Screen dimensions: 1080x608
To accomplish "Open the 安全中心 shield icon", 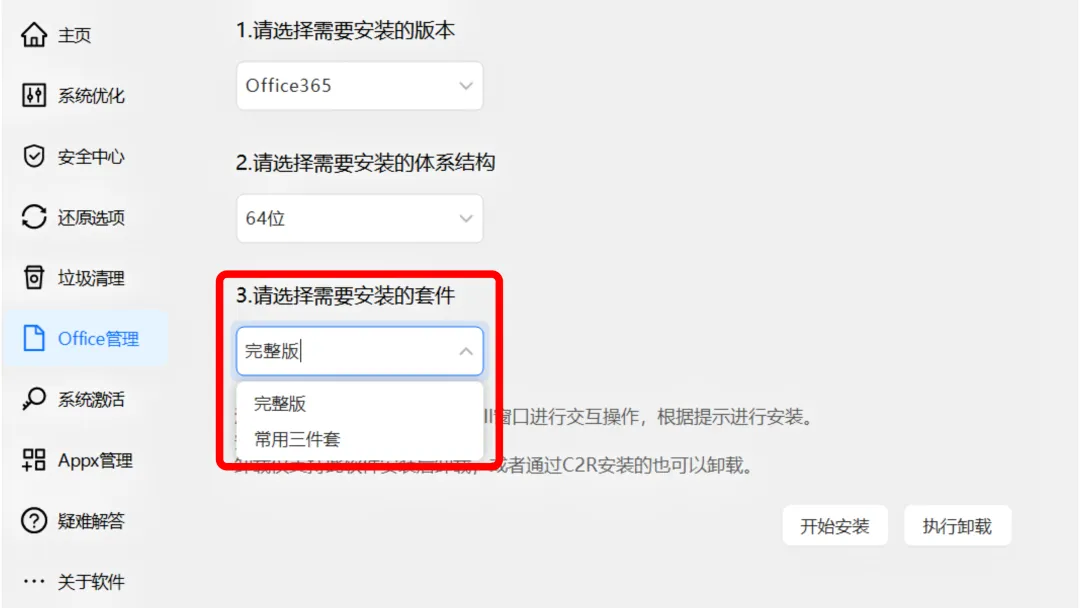I will pyautogui.click(x=34, y=156).
